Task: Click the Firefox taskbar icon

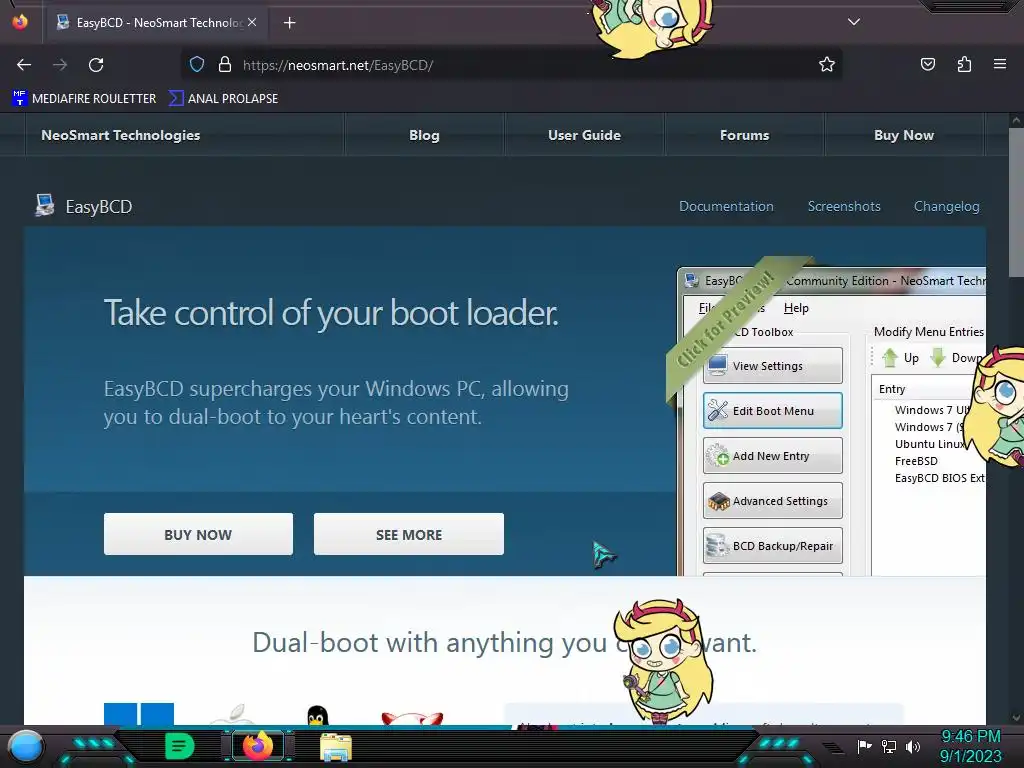Action: tap(257, 745)
